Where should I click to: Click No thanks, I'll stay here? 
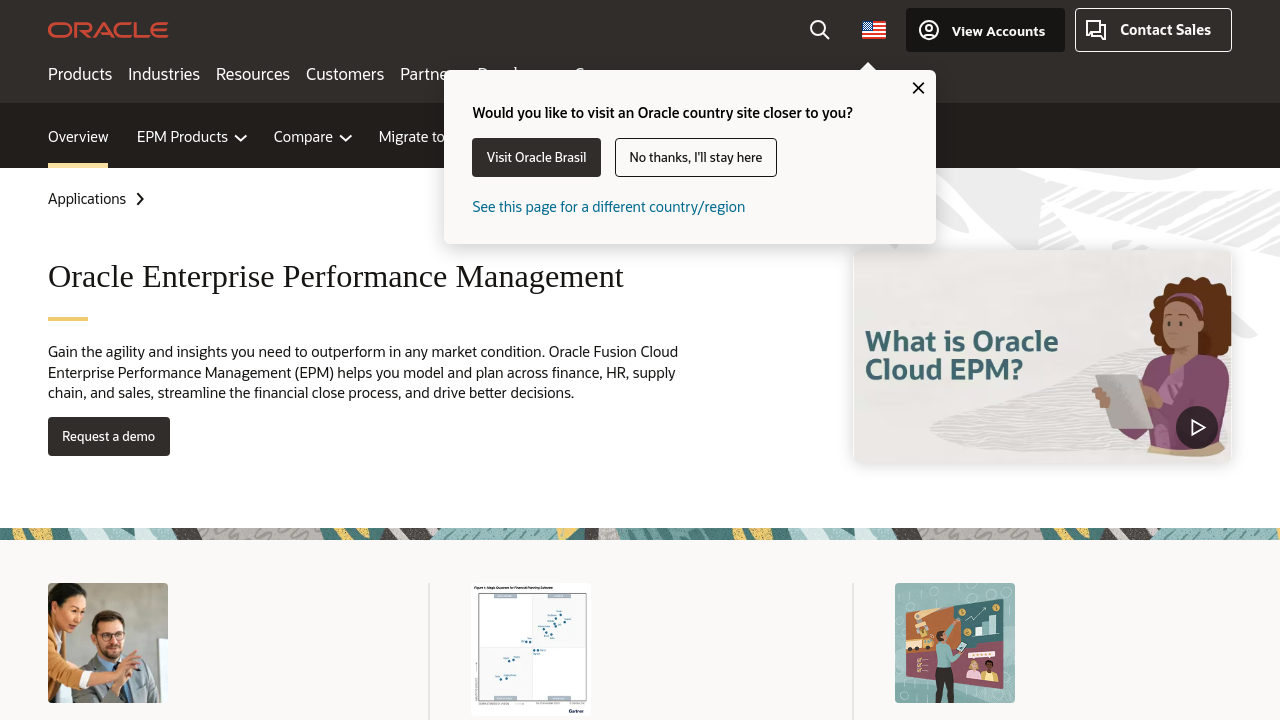coord(696,157)
